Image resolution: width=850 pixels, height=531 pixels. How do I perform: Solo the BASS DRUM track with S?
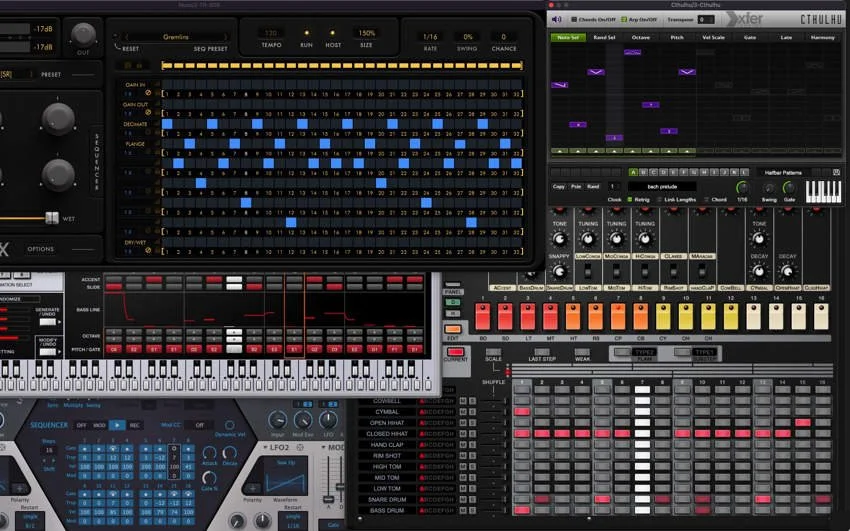pos(472,510)
